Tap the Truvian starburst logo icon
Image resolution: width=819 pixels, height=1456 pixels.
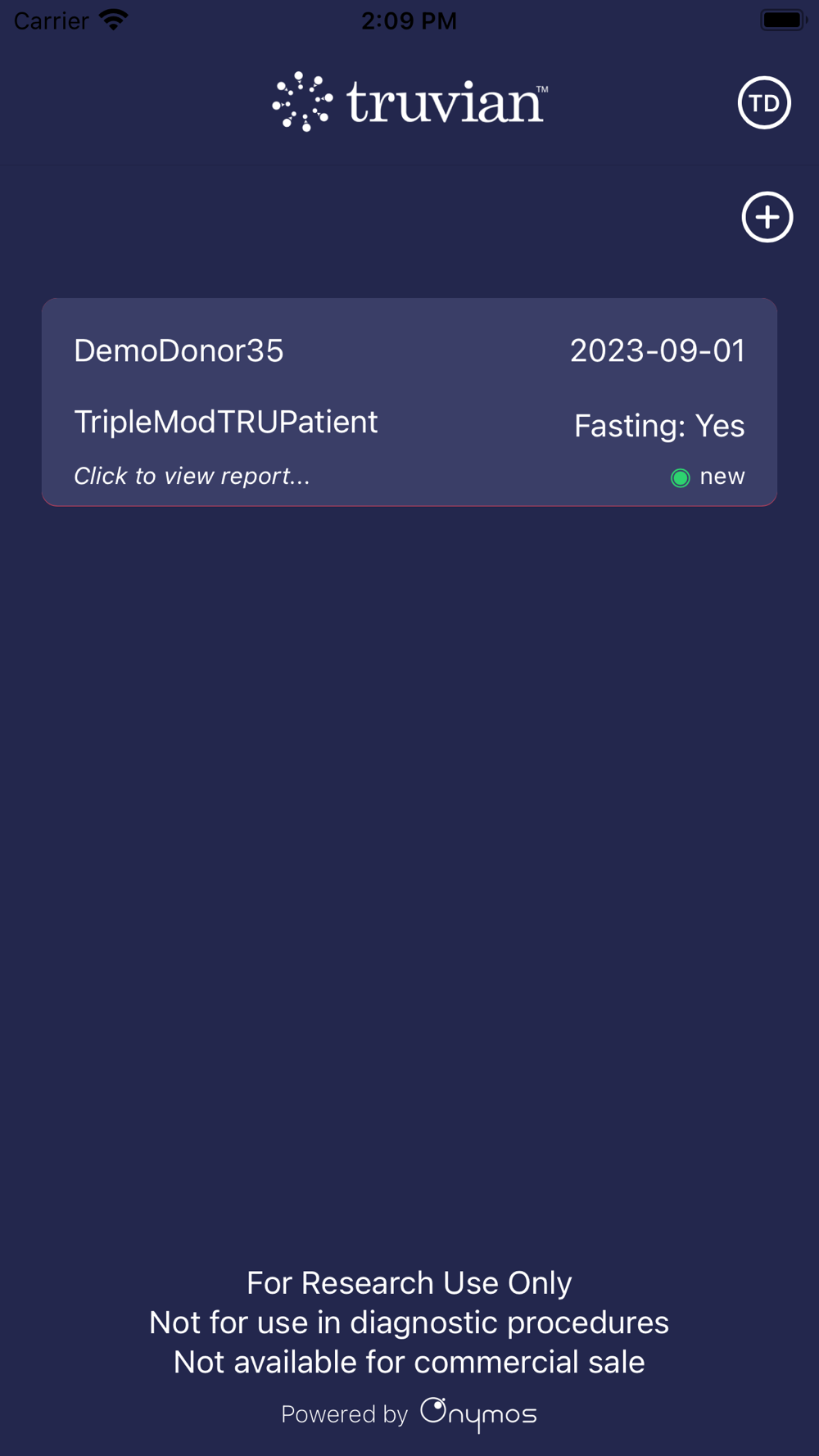point(302,102)
